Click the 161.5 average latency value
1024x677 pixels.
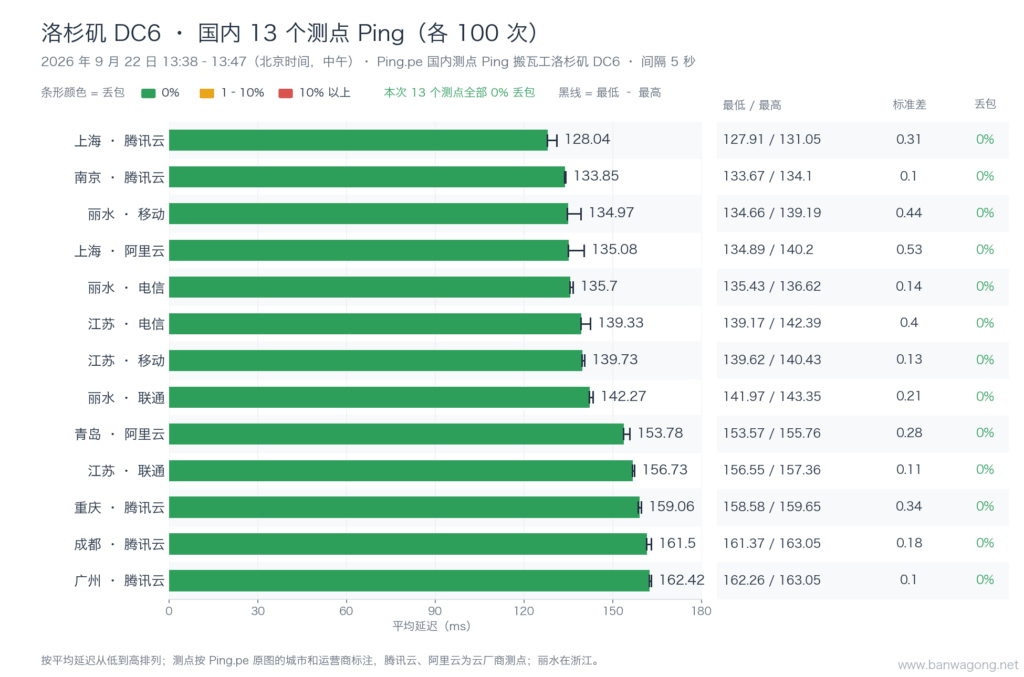pyautogui.click(x=677, y=543)
